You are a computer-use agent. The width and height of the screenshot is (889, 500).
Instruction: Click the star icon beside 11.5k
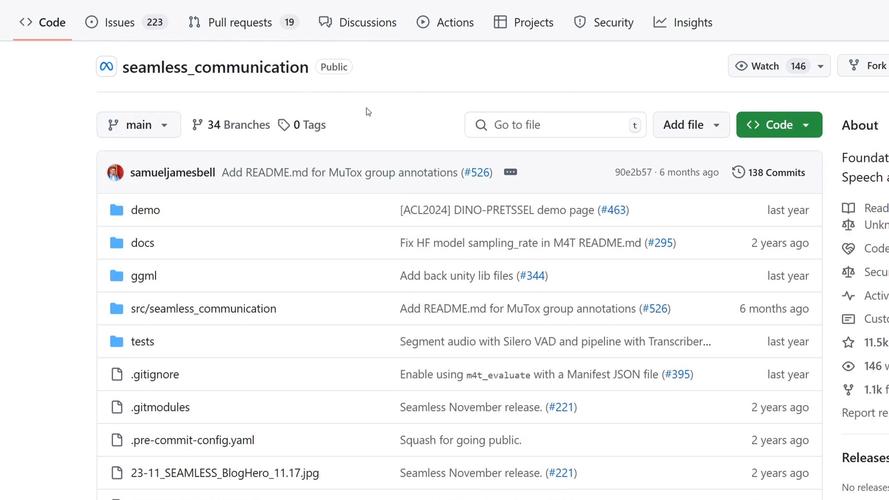(x=848, y=342)
